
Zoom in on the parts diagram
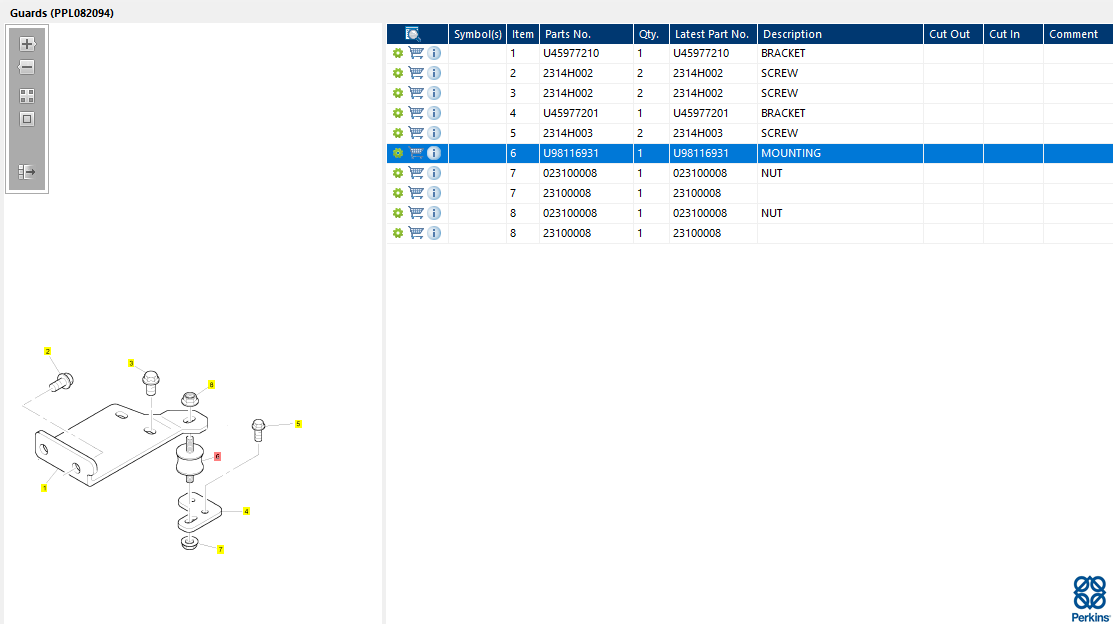tap(27, 44)
